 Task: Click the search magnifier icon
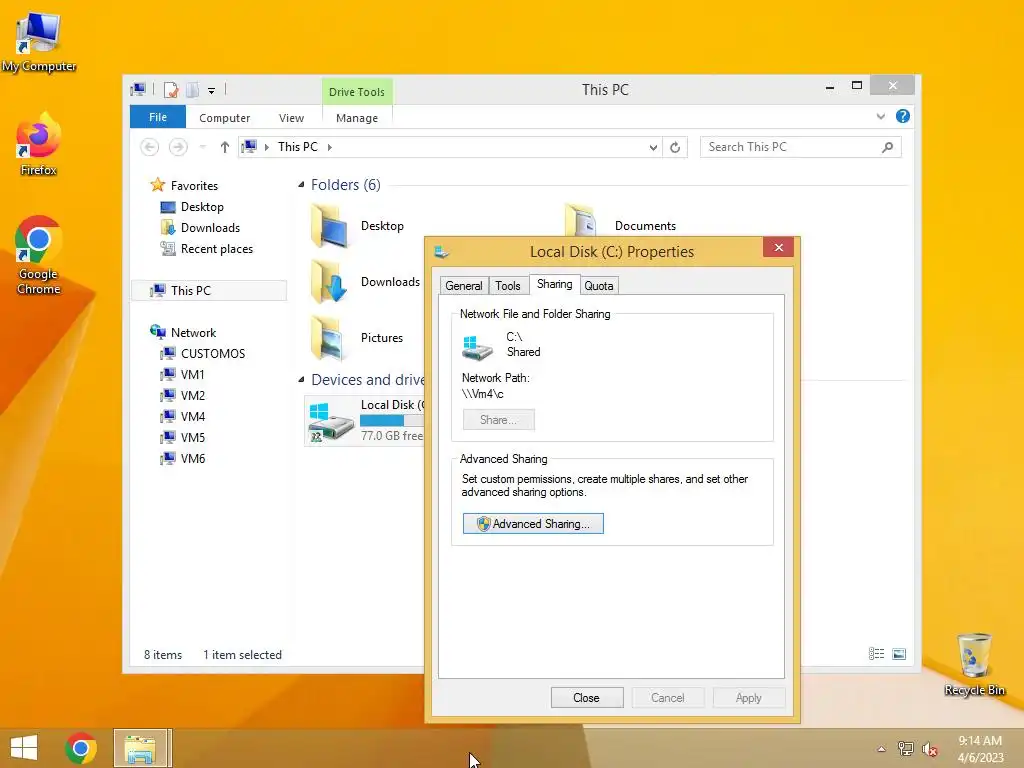[888, 147]
